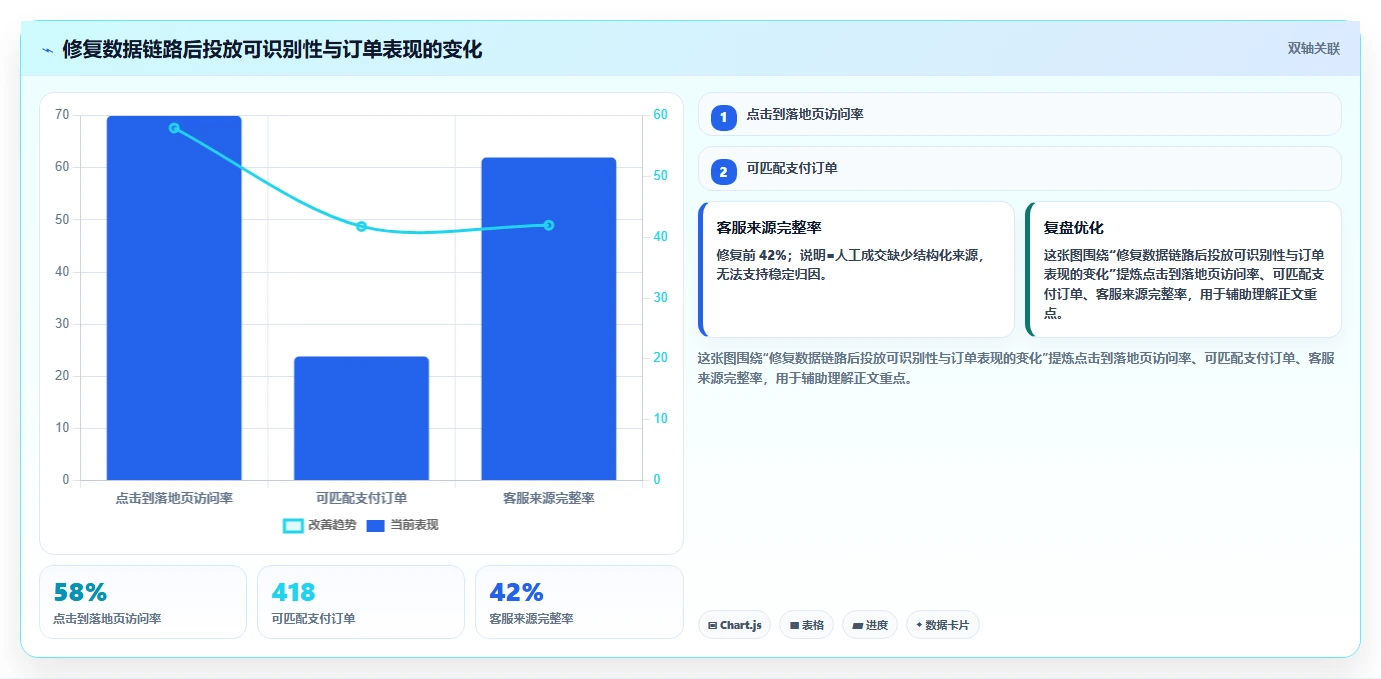This screenshot has height=679, width=1381.
Task: Click the list row text 可匹配支付订单
Action: [x=792, y=168]
